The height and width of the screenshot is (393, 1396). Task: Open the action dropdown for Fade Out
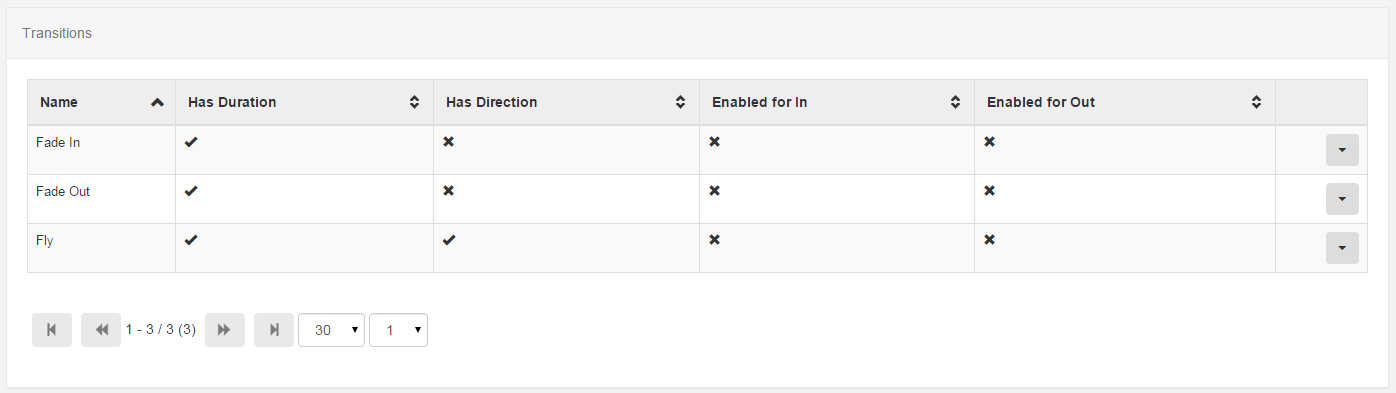[1342, 199]
